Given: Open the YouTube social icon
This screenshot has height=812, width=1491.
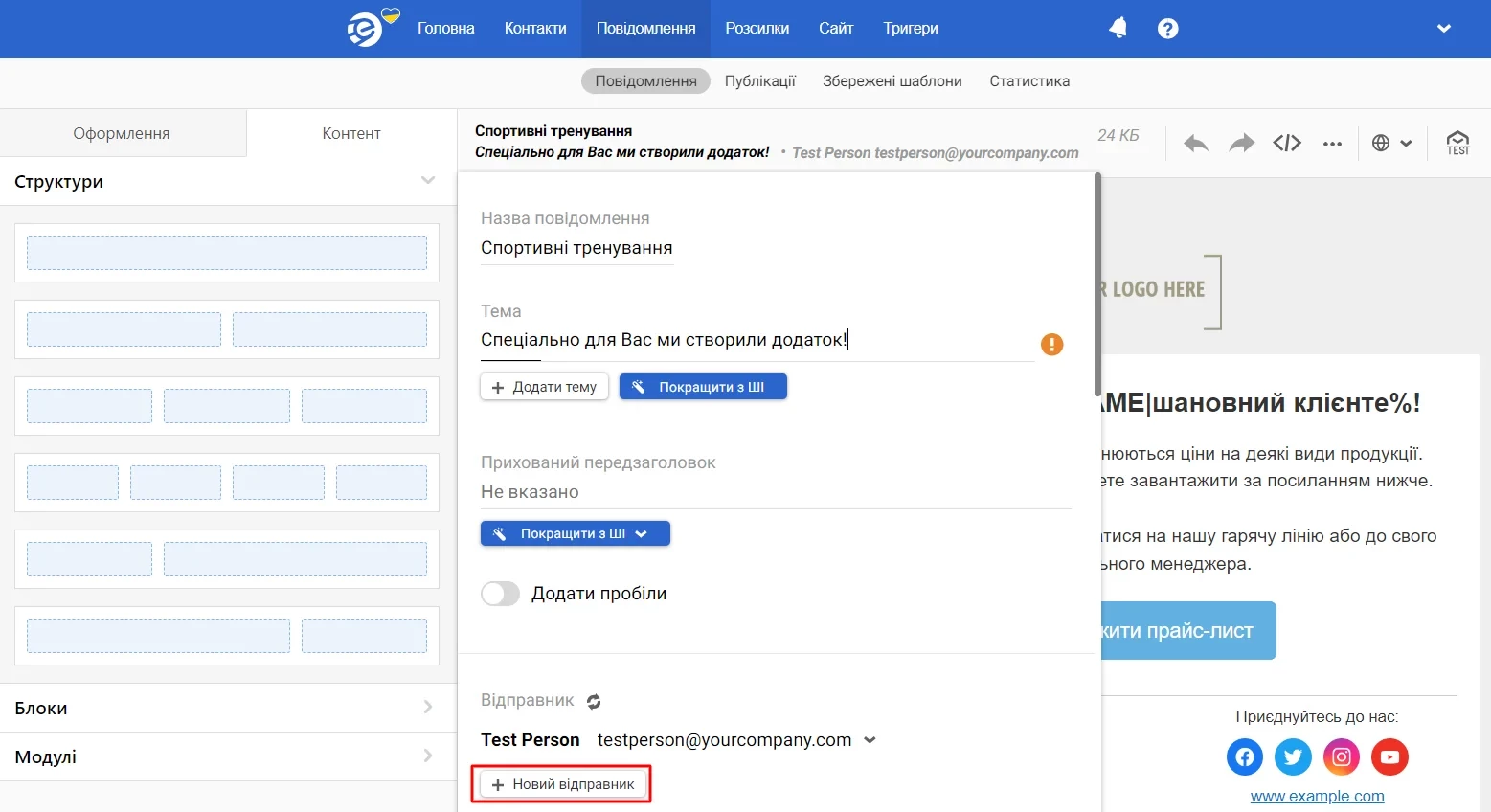Looking at the screenshot, I should [1389, 757].
